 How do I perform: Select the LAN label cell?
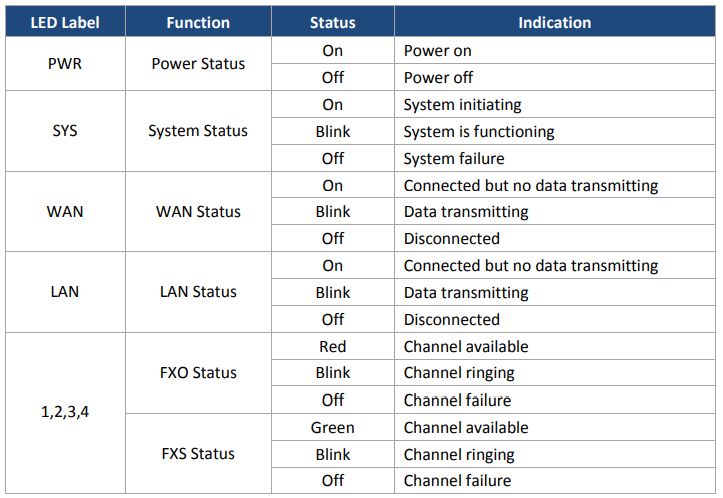pyautogui.click(x=66, y=292)
